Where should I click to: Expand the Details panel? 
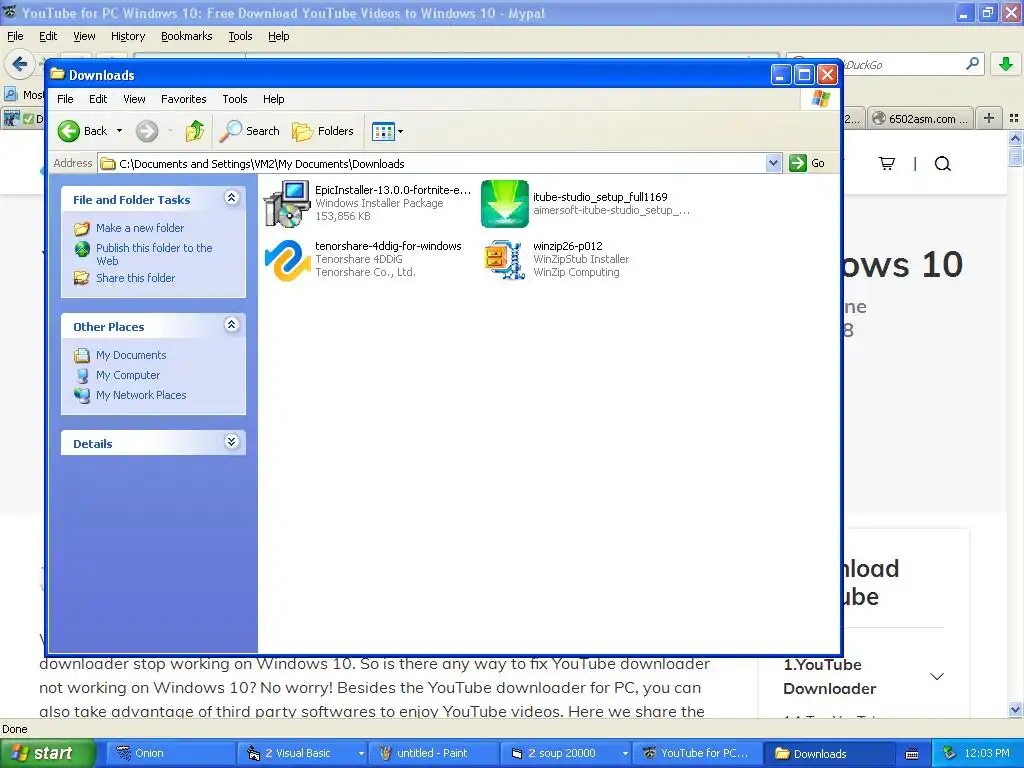pos(231,441)
